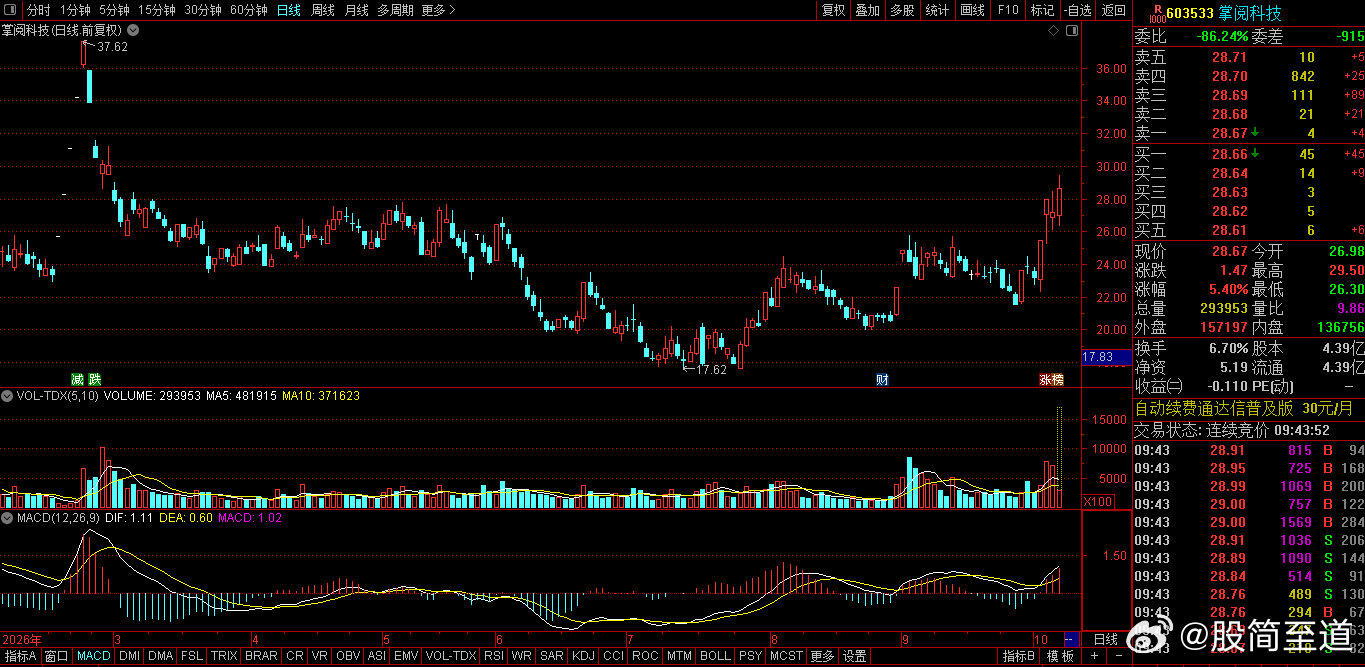Open the 设置 indicator settings

(x=854, y=656)
